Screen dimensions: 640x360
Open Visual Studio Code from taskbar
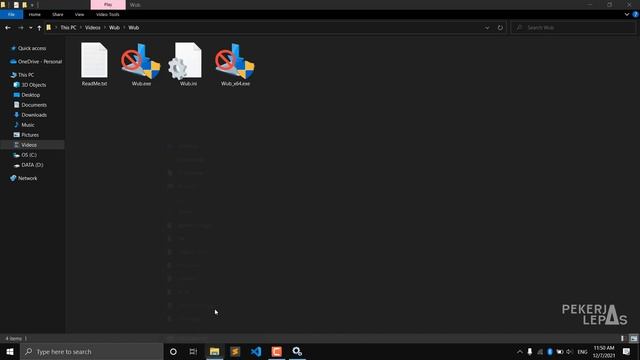(x=256, y=351)
